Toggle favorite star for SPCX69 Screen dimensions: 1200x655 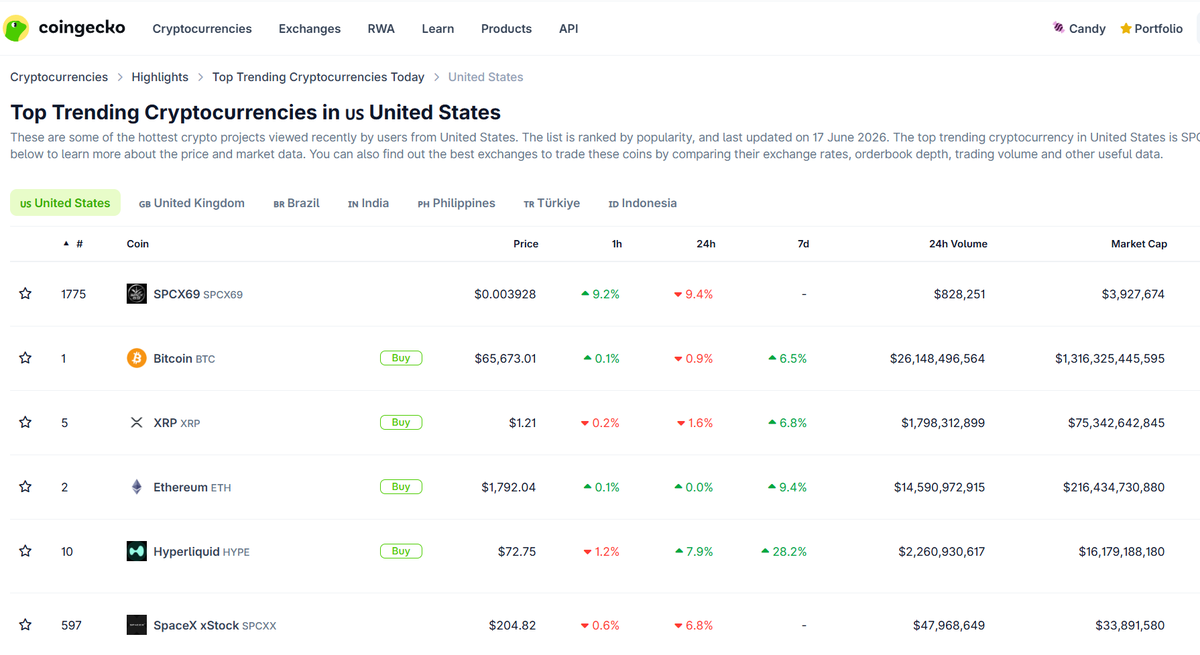[x=25, y=294]
